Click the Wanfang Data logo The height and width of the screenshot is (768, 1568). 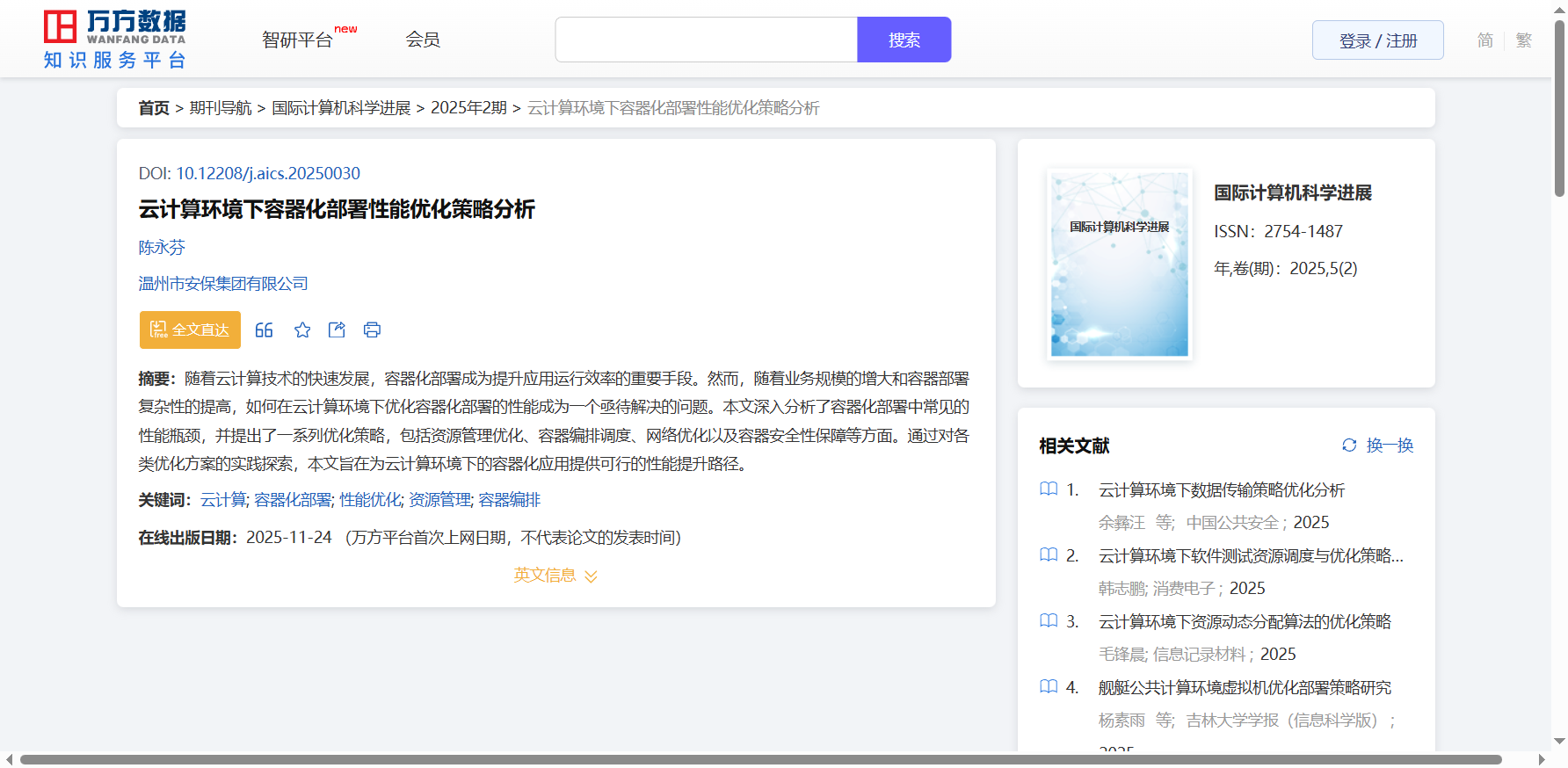[115, 40]
